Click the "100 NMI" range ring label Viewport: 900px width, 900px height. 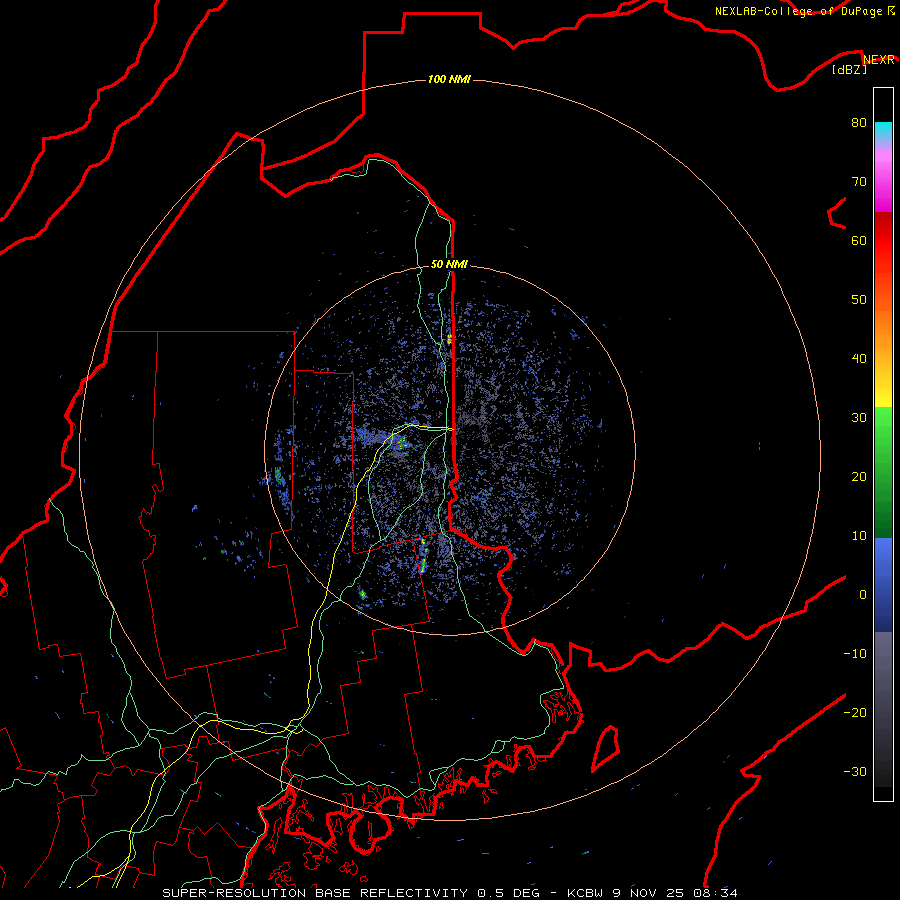click(x=449, y=79)
